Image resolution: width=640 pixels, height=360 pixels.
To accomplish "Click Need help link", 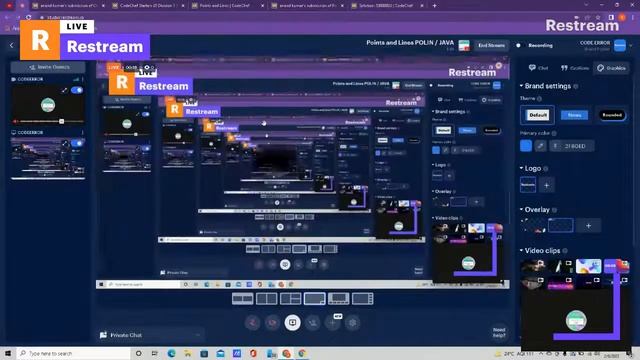I will click(x=499, y=333).
